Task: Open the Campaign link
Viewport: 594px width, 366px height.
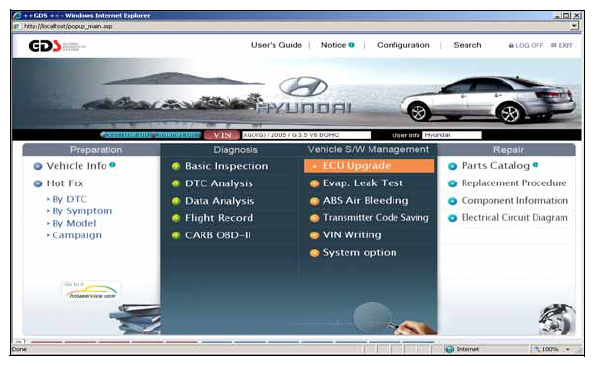Action: coord(77,235)
